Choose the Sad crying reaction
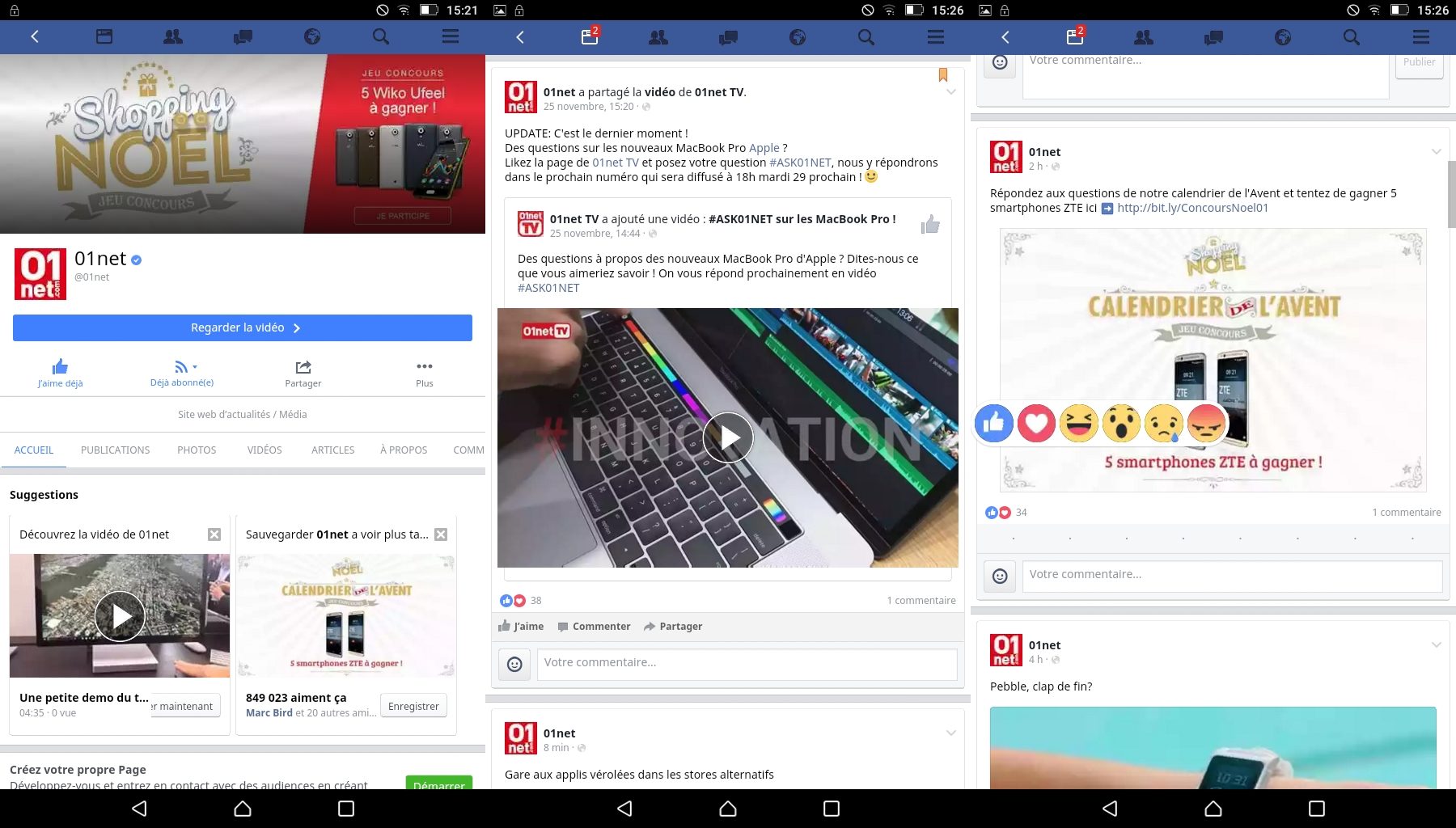The image size is (1456, 828). pos(1164,423)
